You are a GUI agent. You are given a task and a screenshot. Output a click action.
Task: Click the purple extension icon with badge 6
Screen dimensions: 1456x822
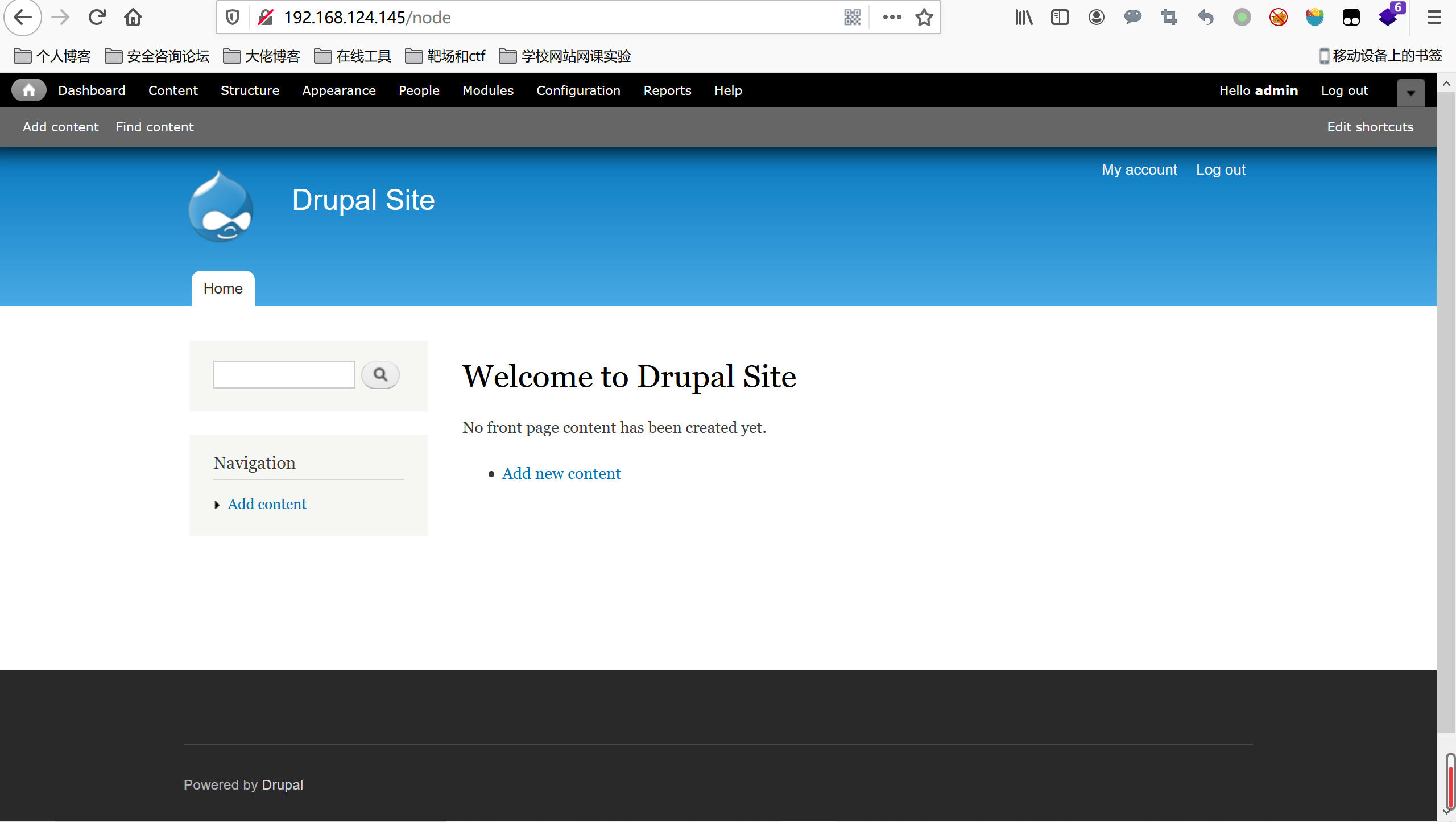tap(1390, 15)
